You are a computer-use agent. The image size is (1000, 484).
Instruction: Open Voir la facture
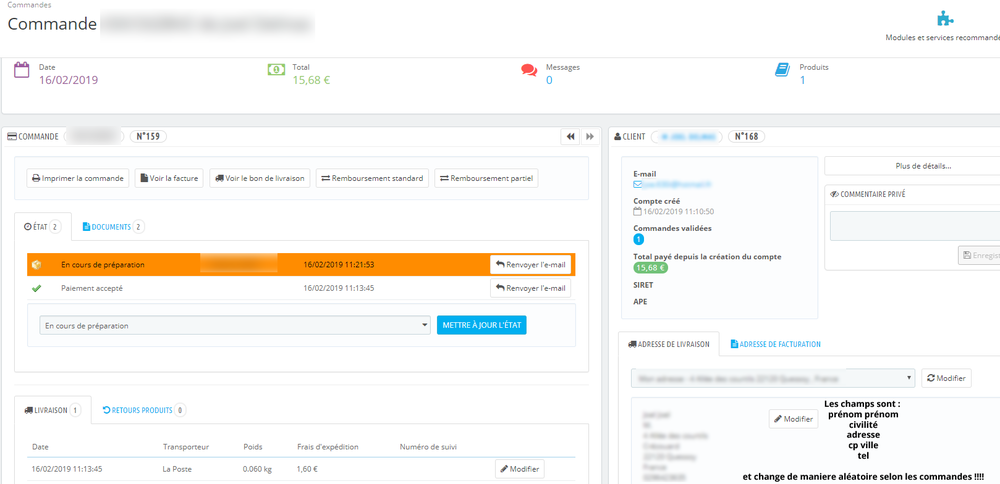(x=169, y=179)
